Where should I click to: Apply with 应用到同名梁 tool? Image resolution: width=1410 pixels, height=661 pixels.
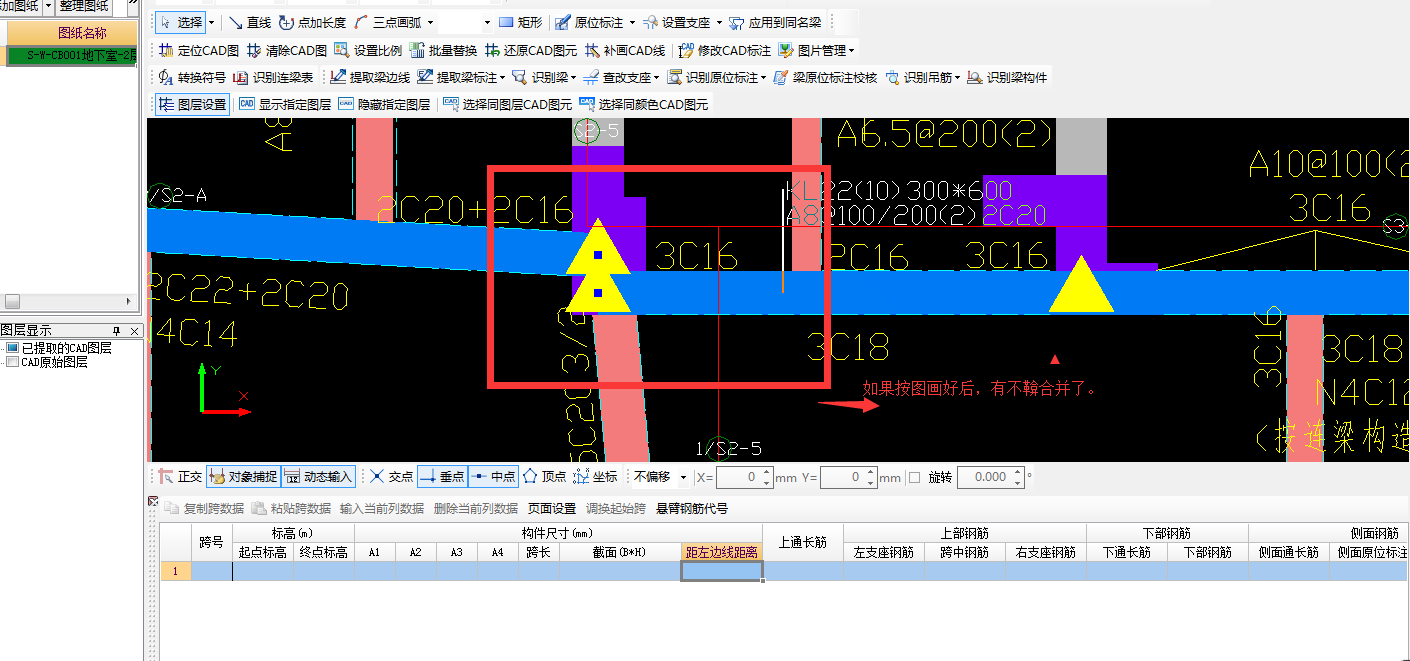pos(775,22)
